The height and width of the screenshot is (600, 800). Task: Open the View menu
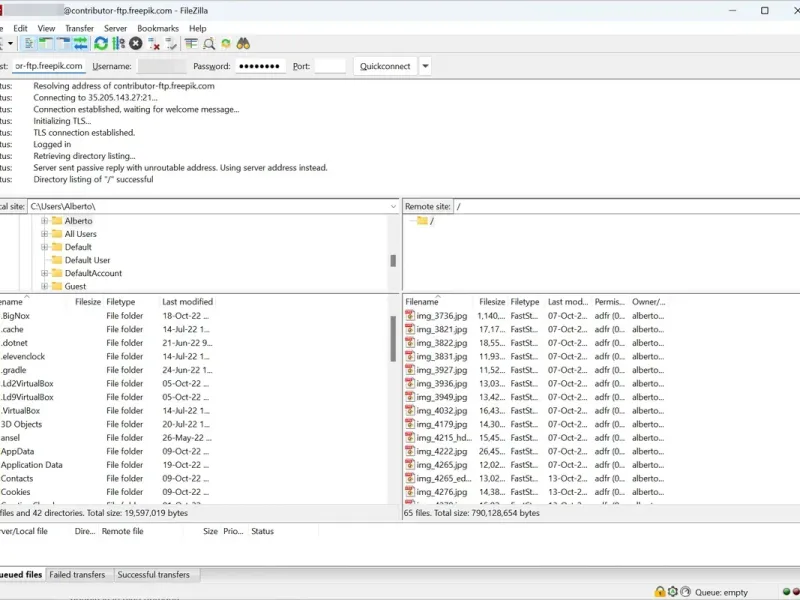tap(46, 29)
